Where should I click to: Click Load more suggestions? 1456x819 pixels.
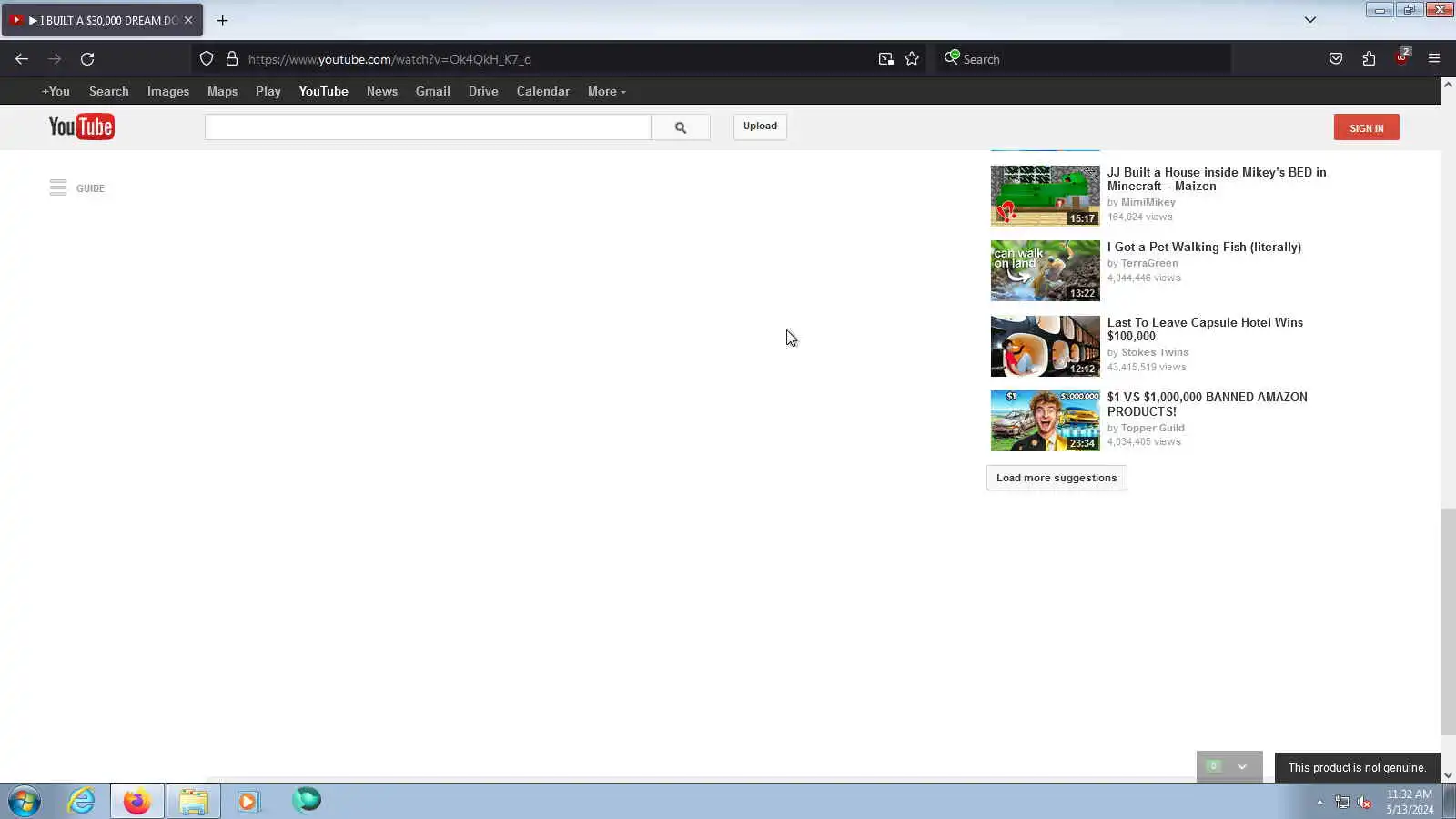(x=1057, y=478)
